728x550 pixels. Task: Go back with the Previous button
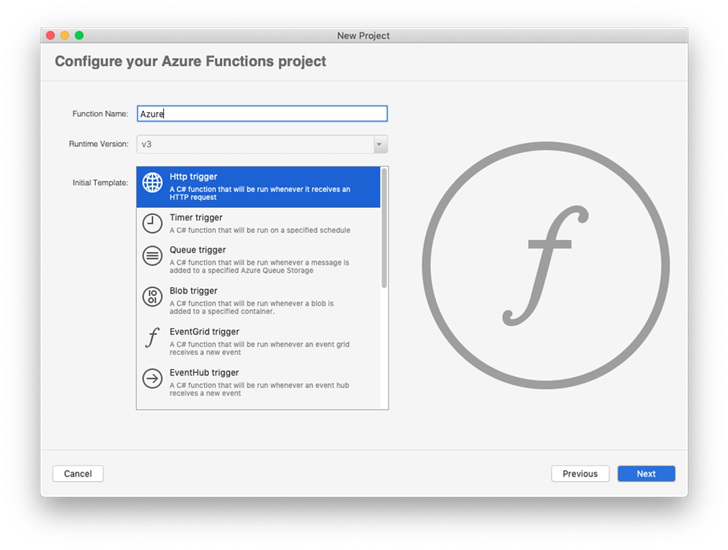coord(580,474)
